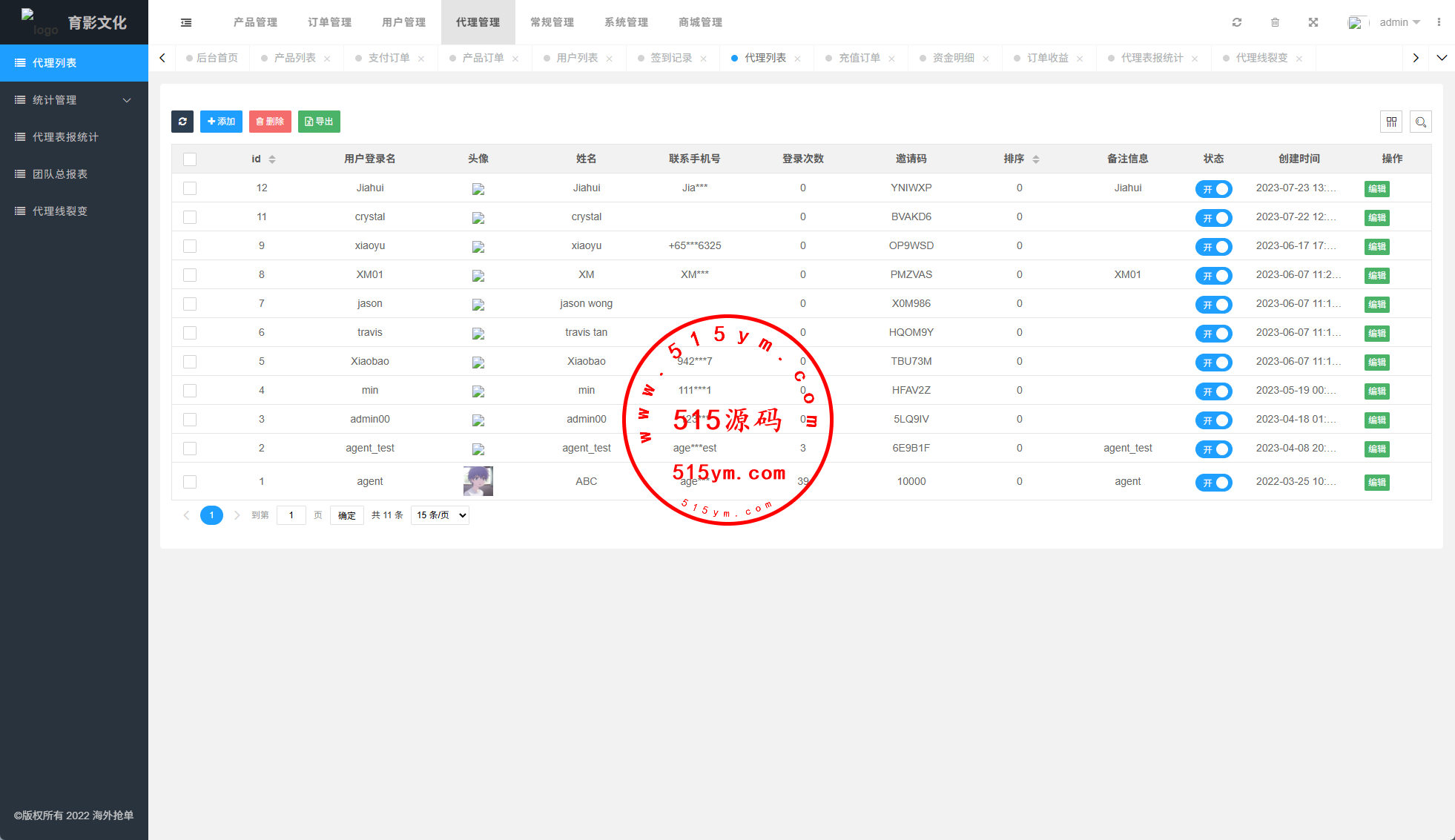Toggle status switch for Jiahui row
The width and height of the screenshot is (1455, 840).
(x=1213, y=189)
